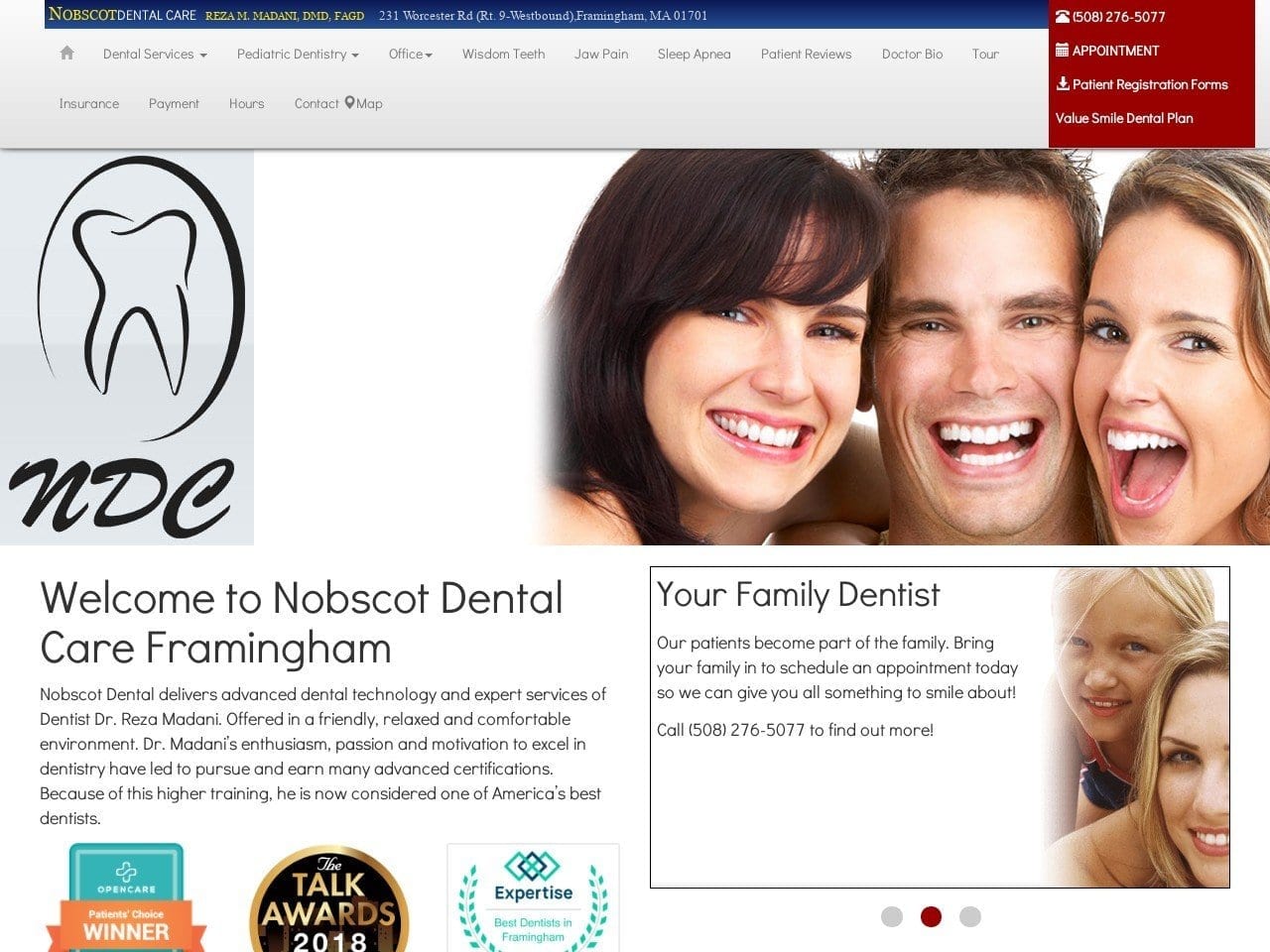Open the Insurance page

coord(89,103)
